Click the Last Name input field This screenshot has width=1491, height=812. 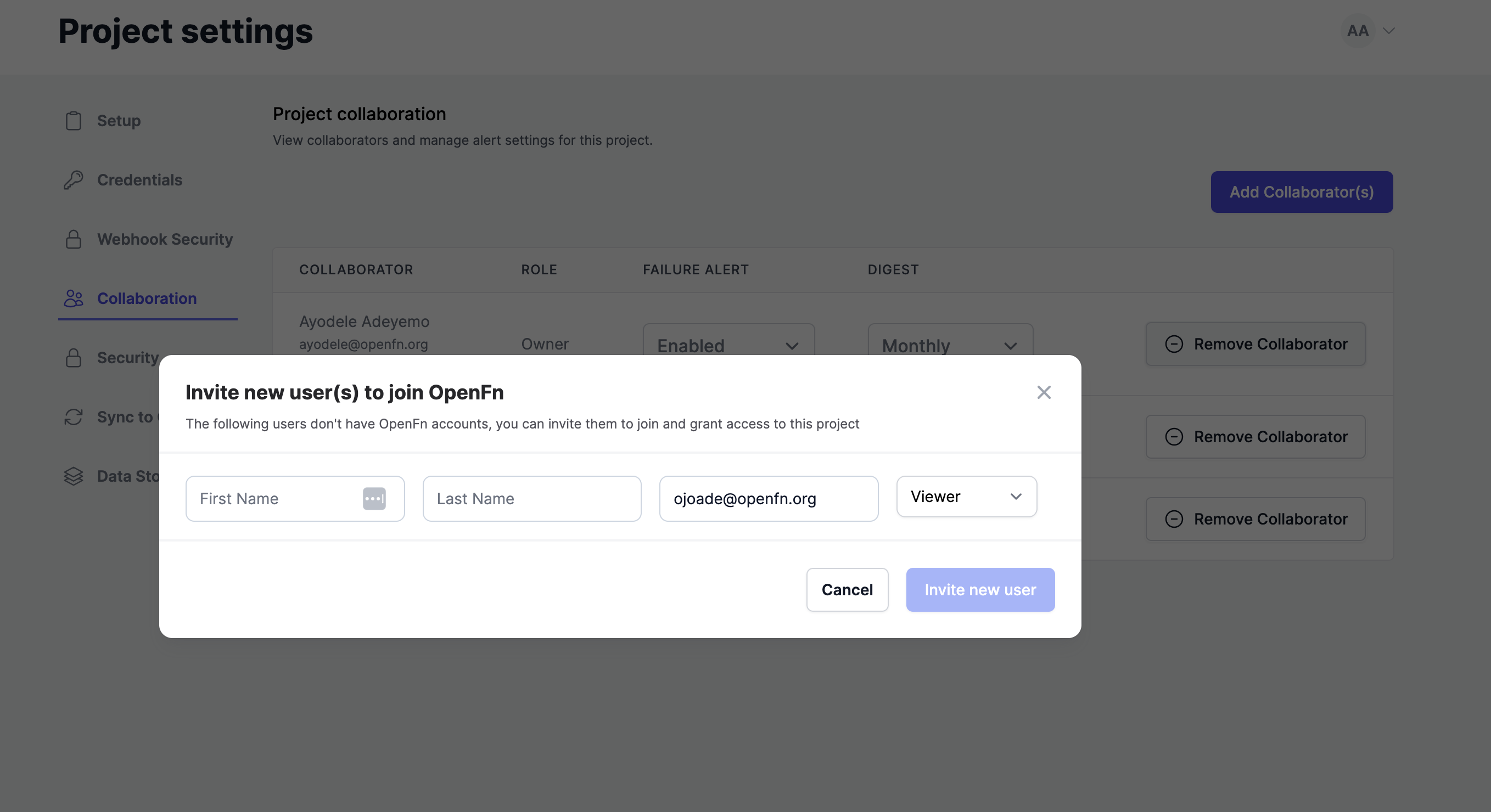tap(531, 498)
